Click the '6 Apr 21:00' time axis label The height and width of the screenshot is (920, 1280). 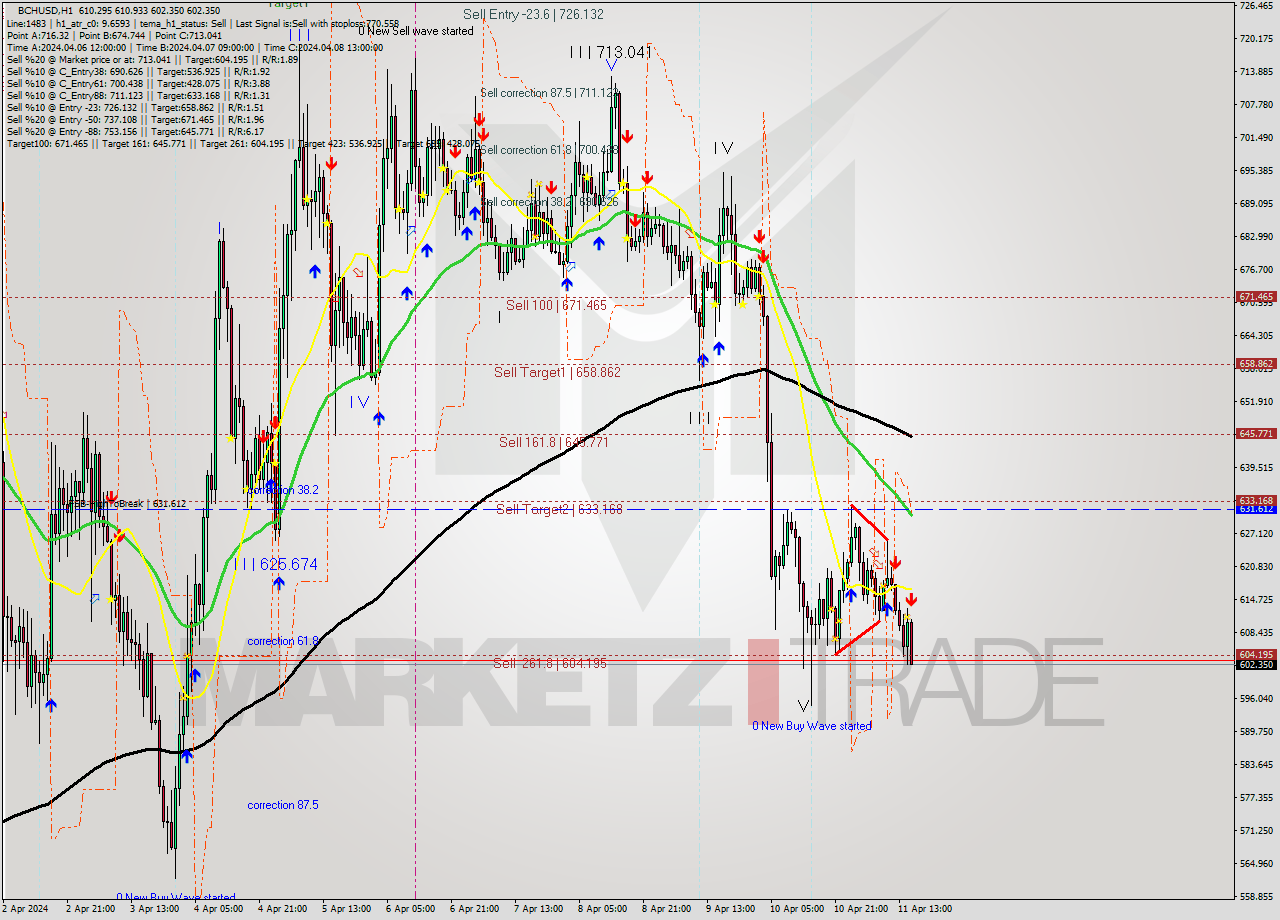475,909
